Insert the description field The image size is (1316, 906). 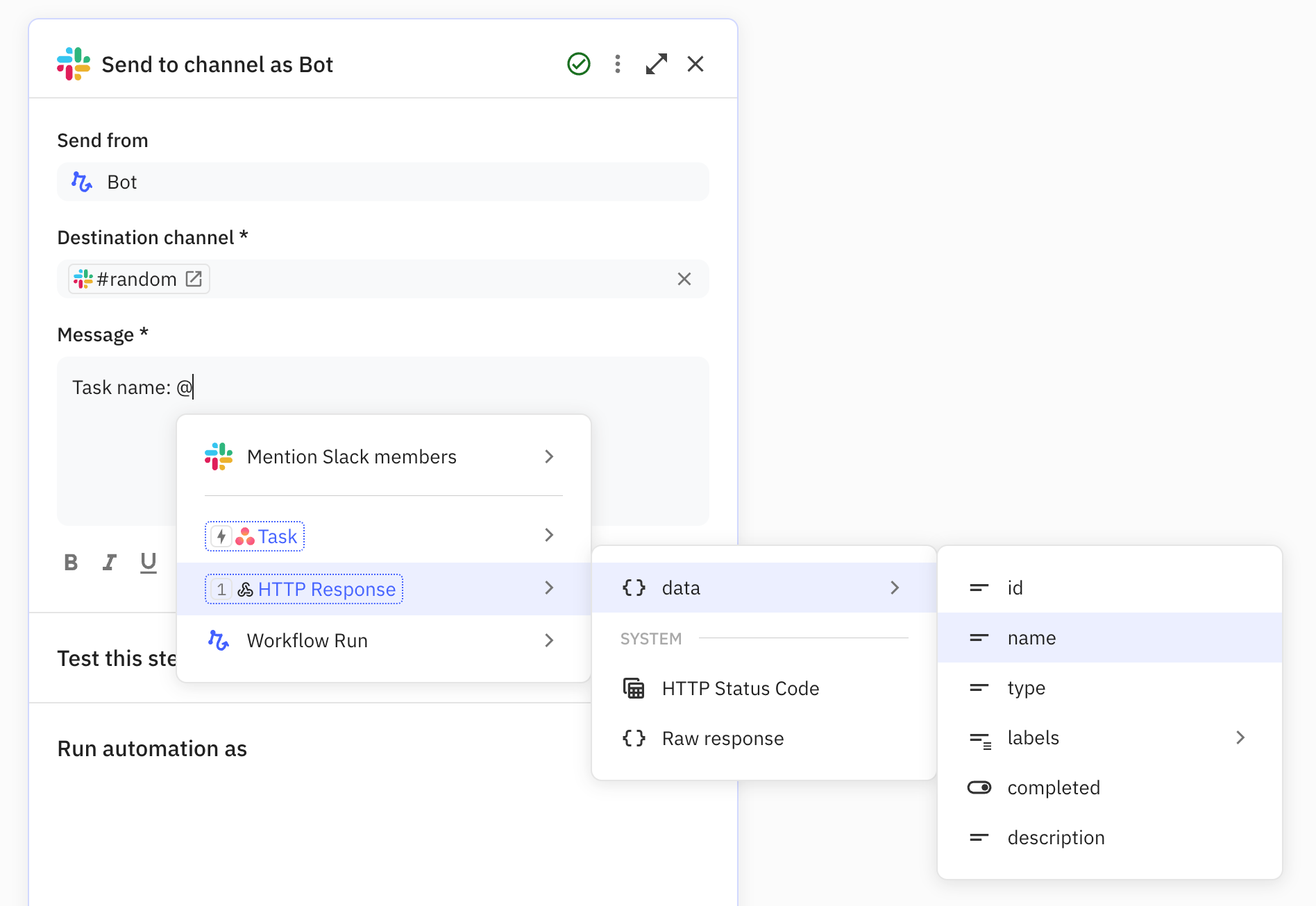click(x=1110, y=837)
